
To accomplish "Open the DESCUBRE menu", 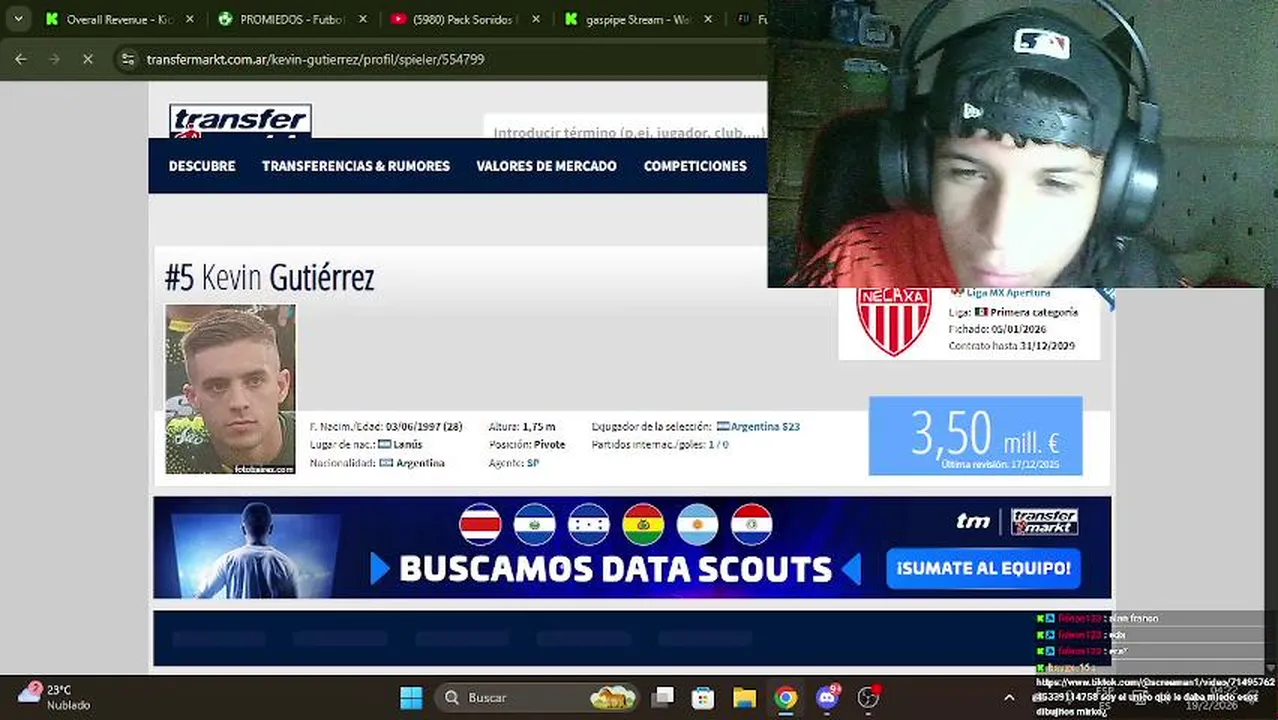I will tap(202, 166).
